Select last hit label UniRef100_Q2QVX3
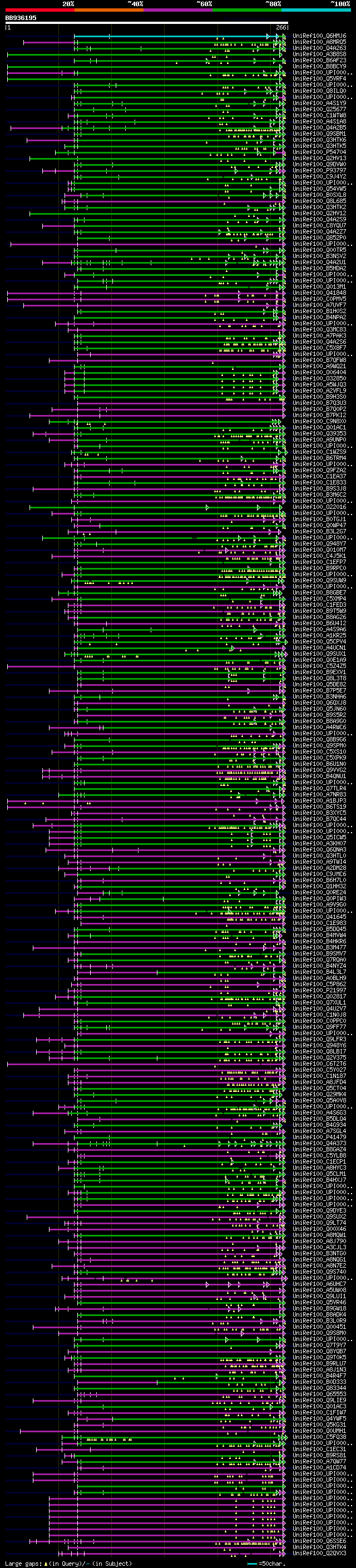The width and height of the screenshot is (356, 1568). click(319, 1553)
